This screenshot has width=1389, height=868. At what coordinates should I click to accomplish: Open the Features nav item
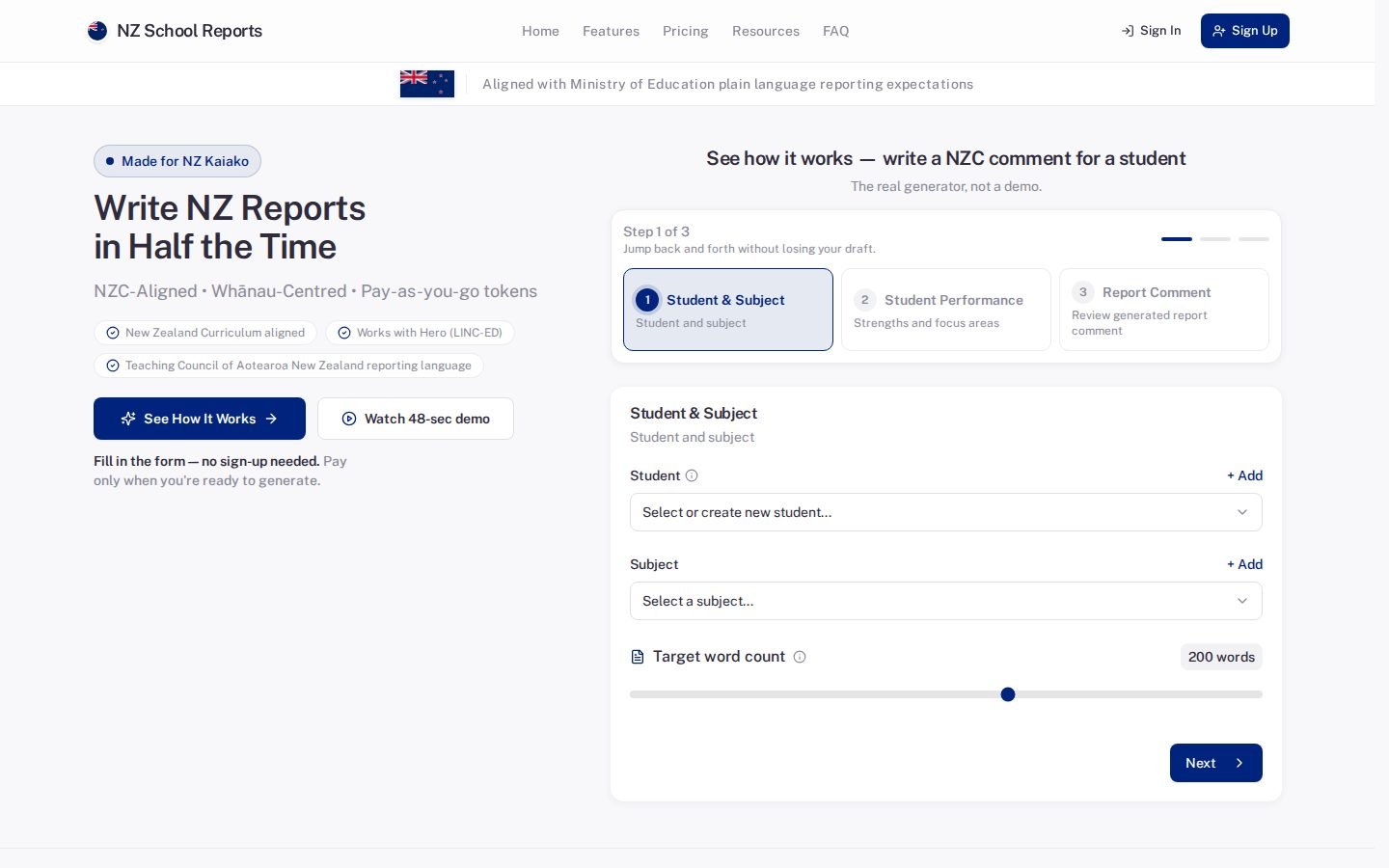pyautogui.click(x=611, y=31)
